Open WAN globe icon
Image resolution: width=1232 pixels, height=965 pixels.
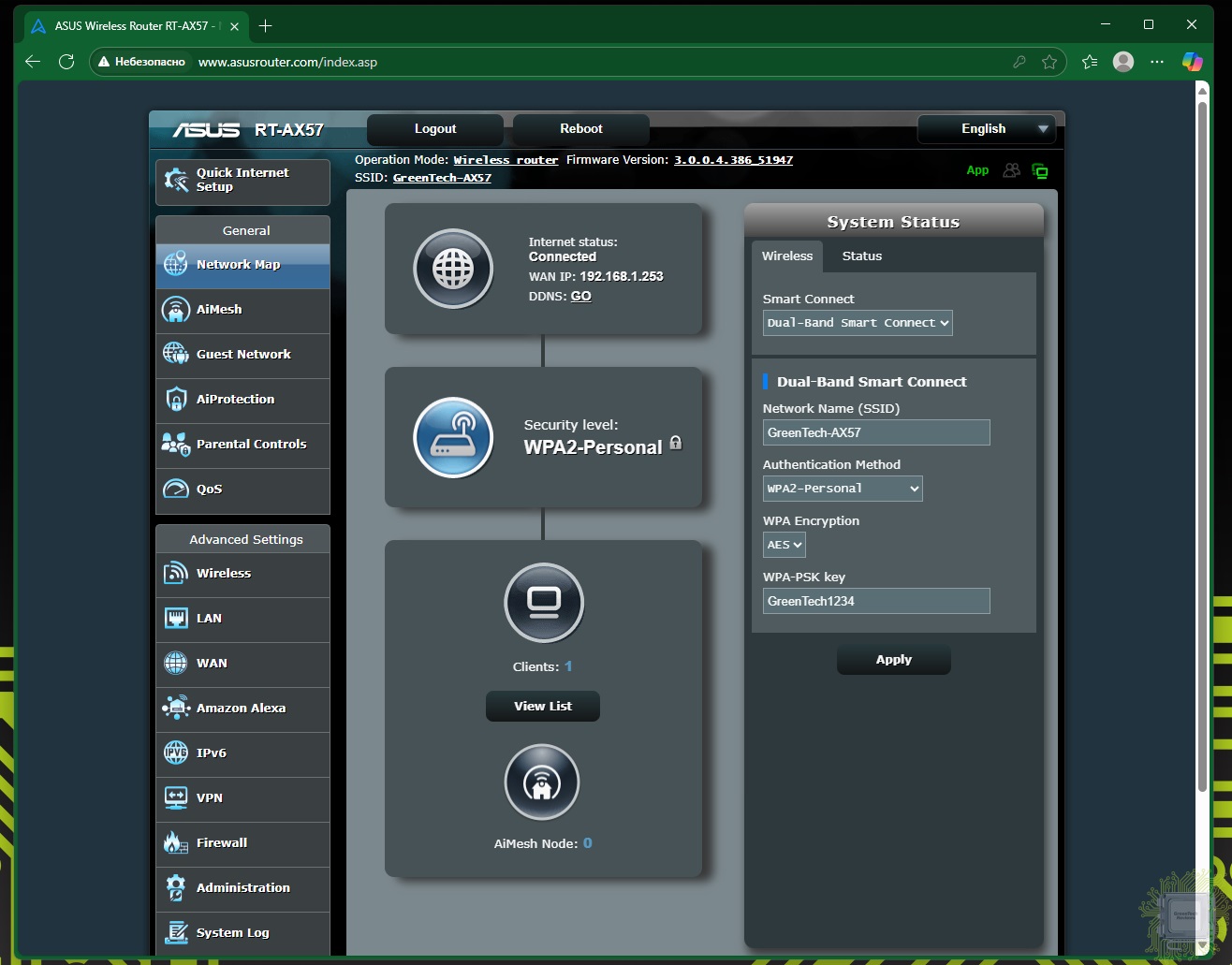pyautogui.click(x=176, y=663)
